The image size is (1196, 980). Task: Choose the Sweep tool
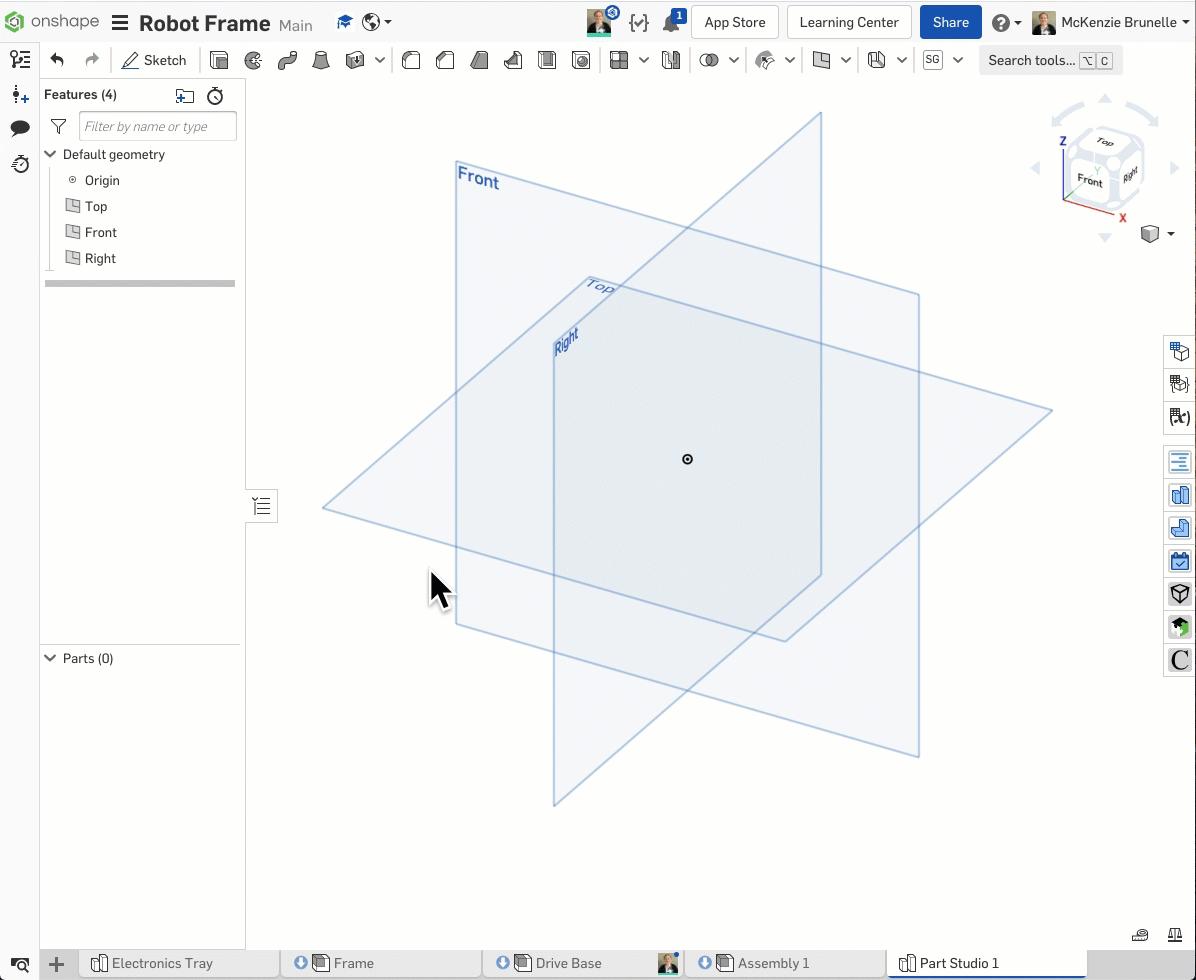[x=287, y=61]
